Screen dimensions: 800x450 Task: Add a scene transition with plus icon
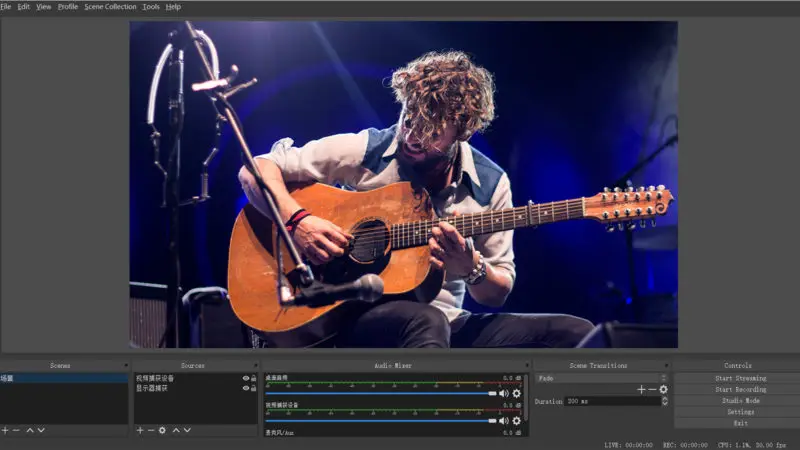pyautogui.click(x=641, y=389)
